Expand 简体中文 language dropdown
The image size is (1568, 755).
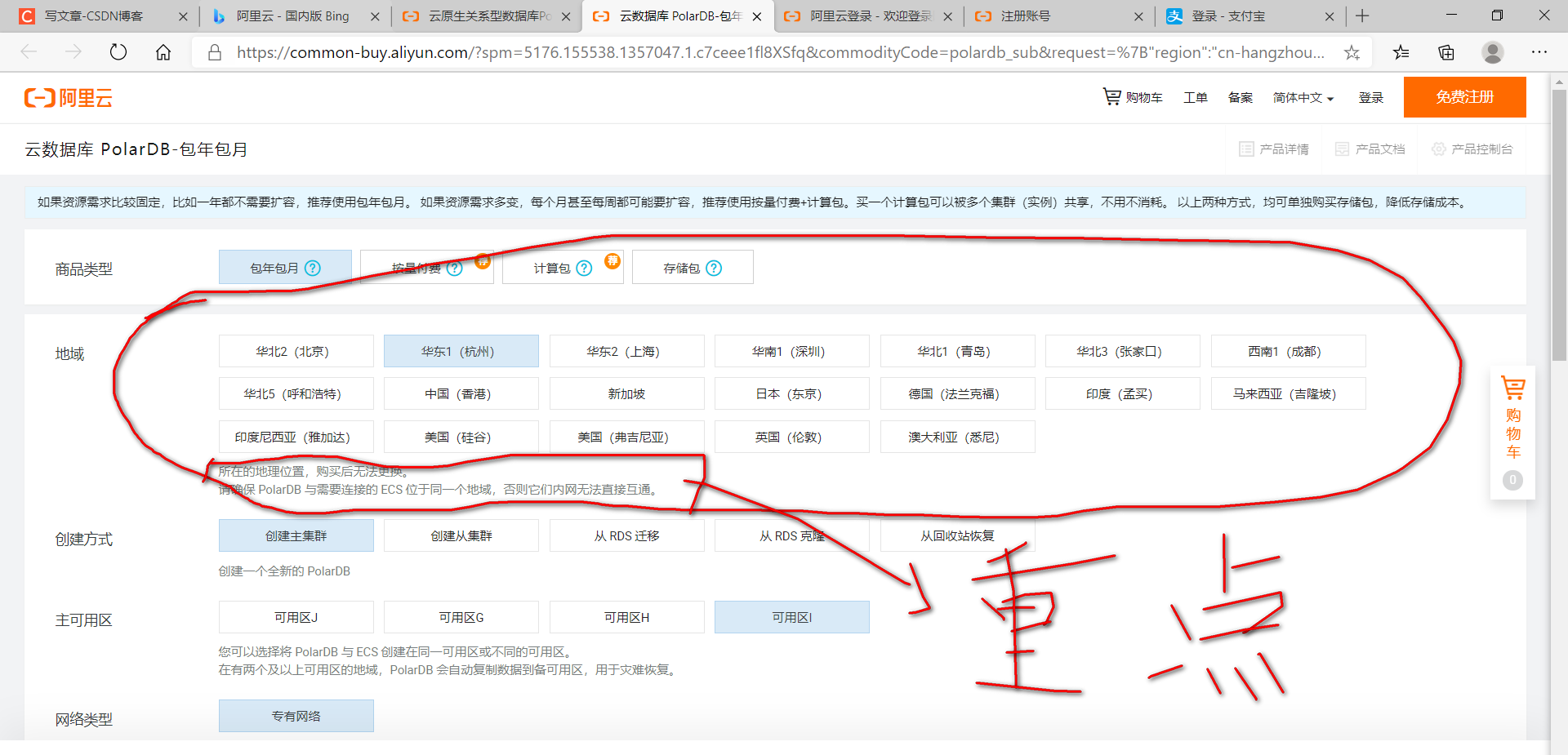click(x=1303, y=97)
